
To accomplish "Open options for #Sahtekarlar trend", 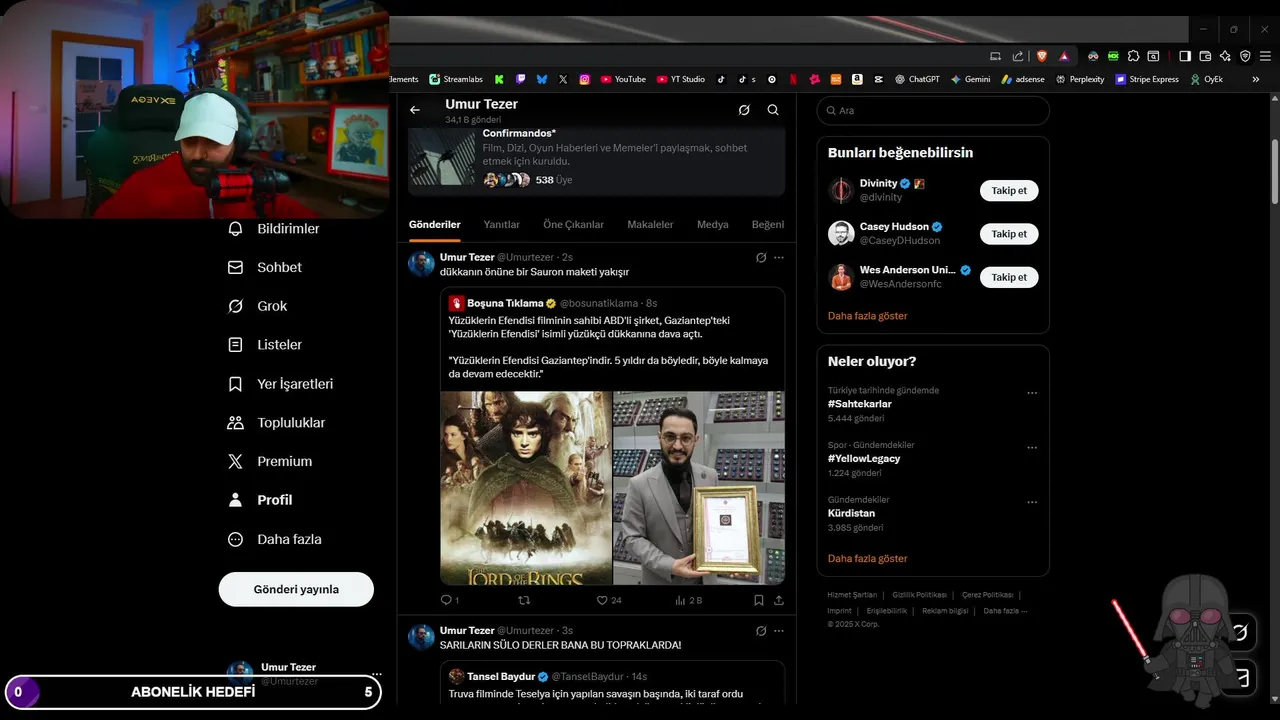I will tap(1032, 393).
